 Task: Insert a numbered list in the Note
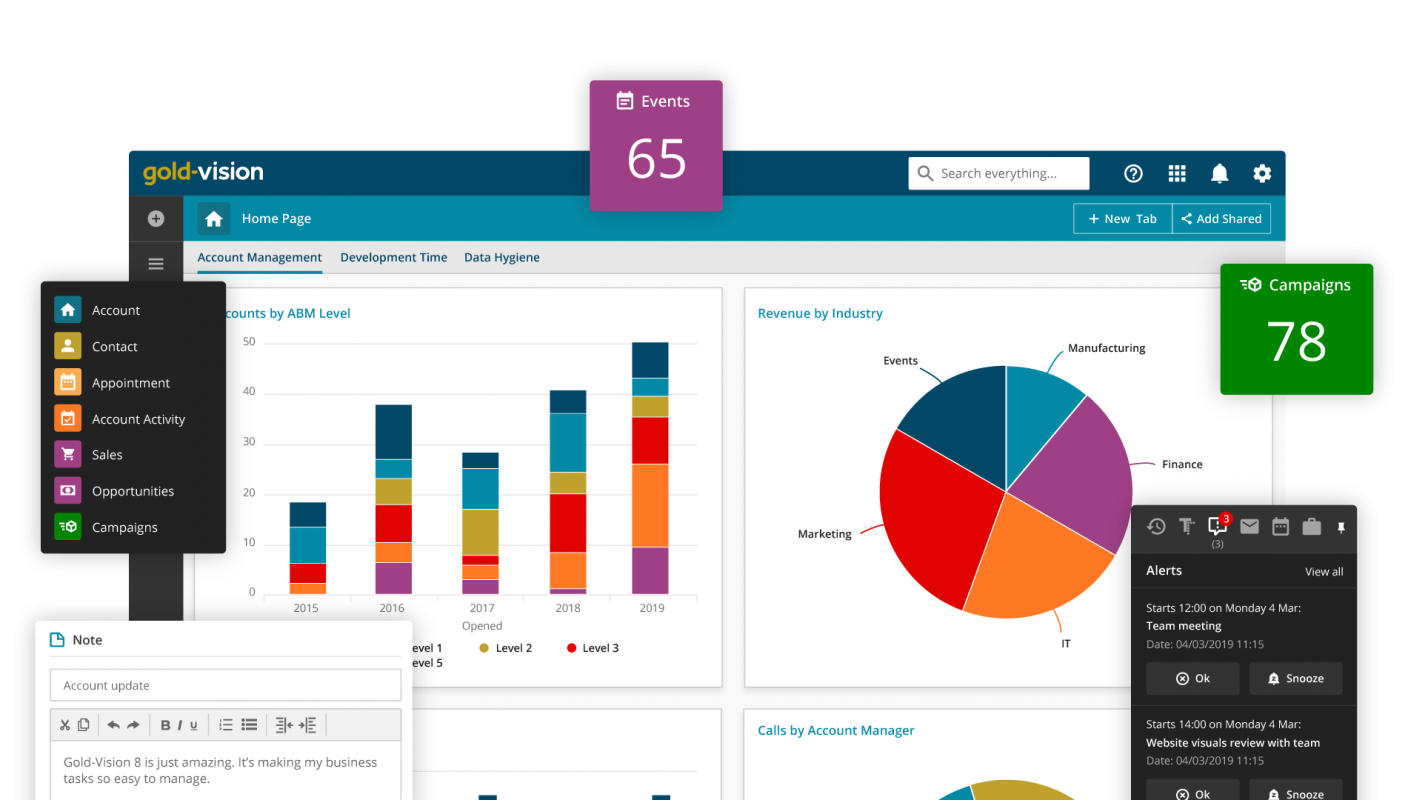click(226, 725)
